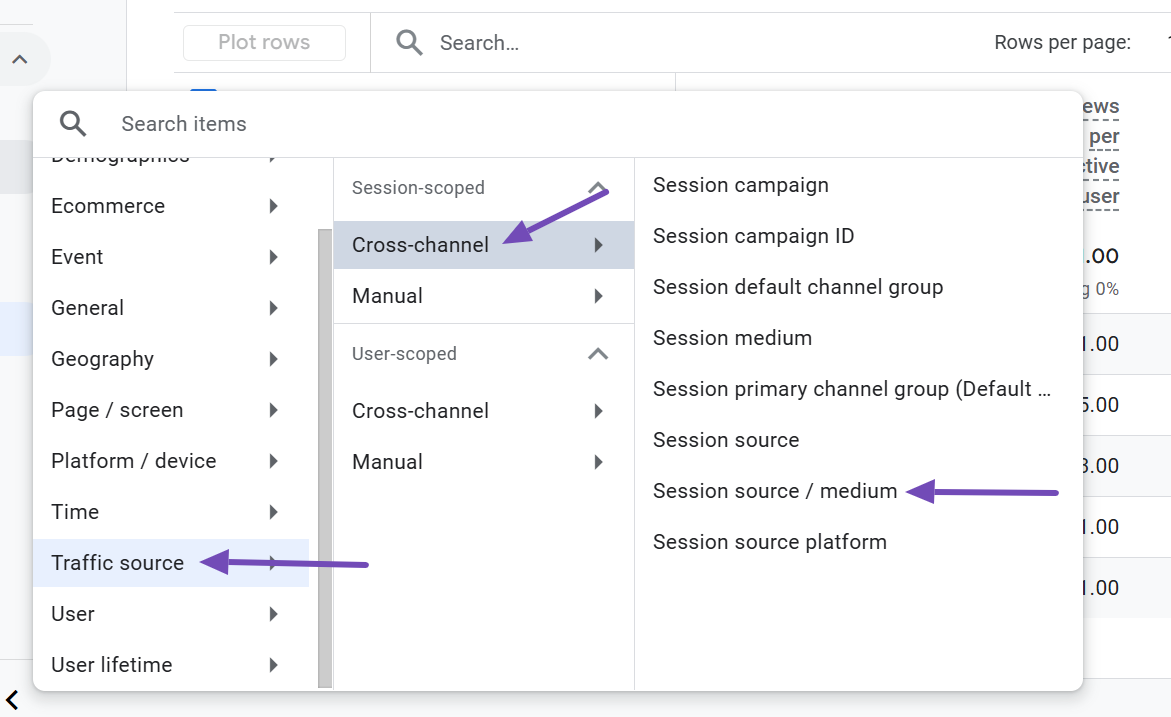
Task: Collapse the left sidebar with the arrow
Action: click(12, 699)
